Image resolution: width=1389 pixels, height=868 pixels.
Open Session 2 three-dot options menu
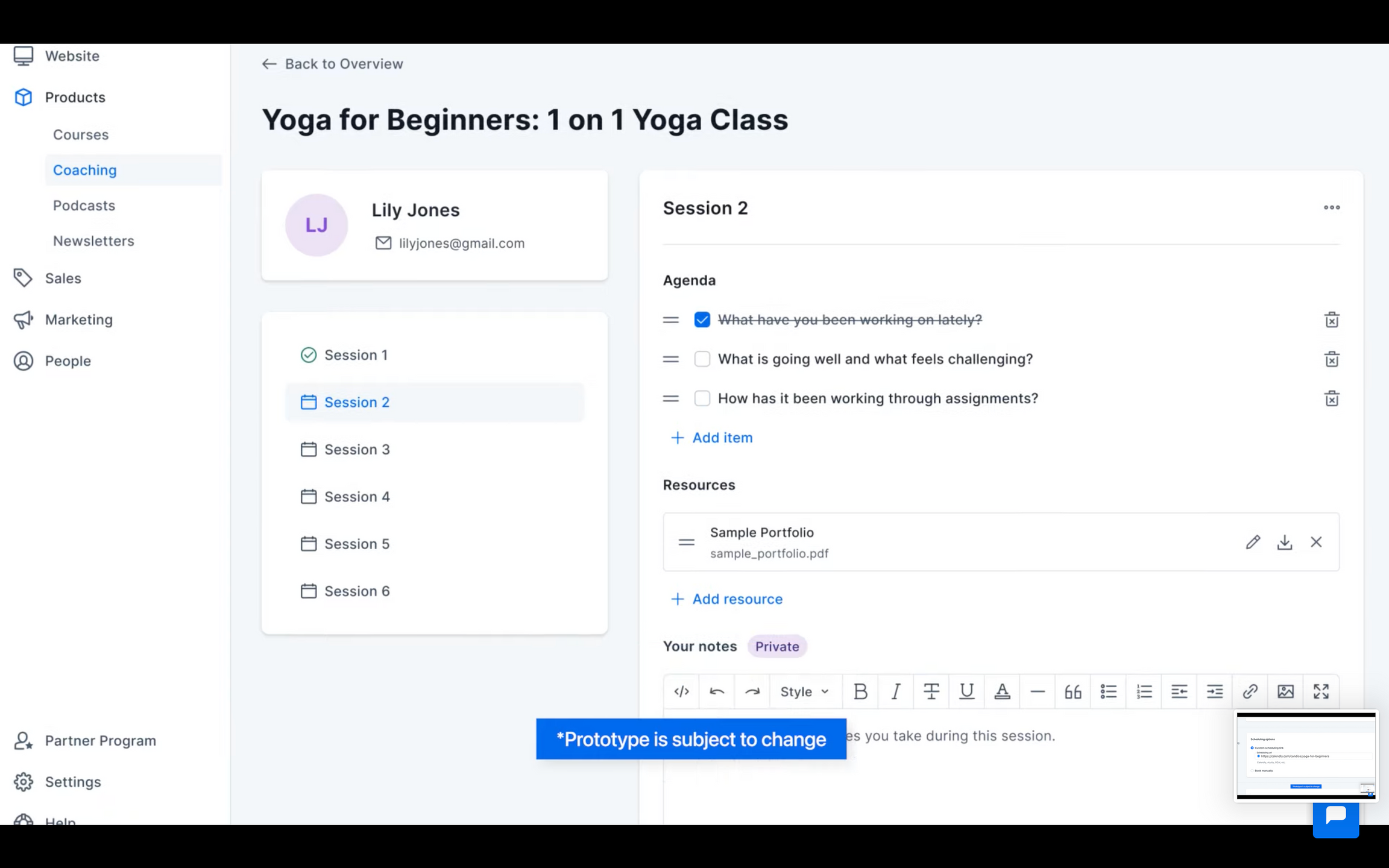click(x=1332, y=207)
